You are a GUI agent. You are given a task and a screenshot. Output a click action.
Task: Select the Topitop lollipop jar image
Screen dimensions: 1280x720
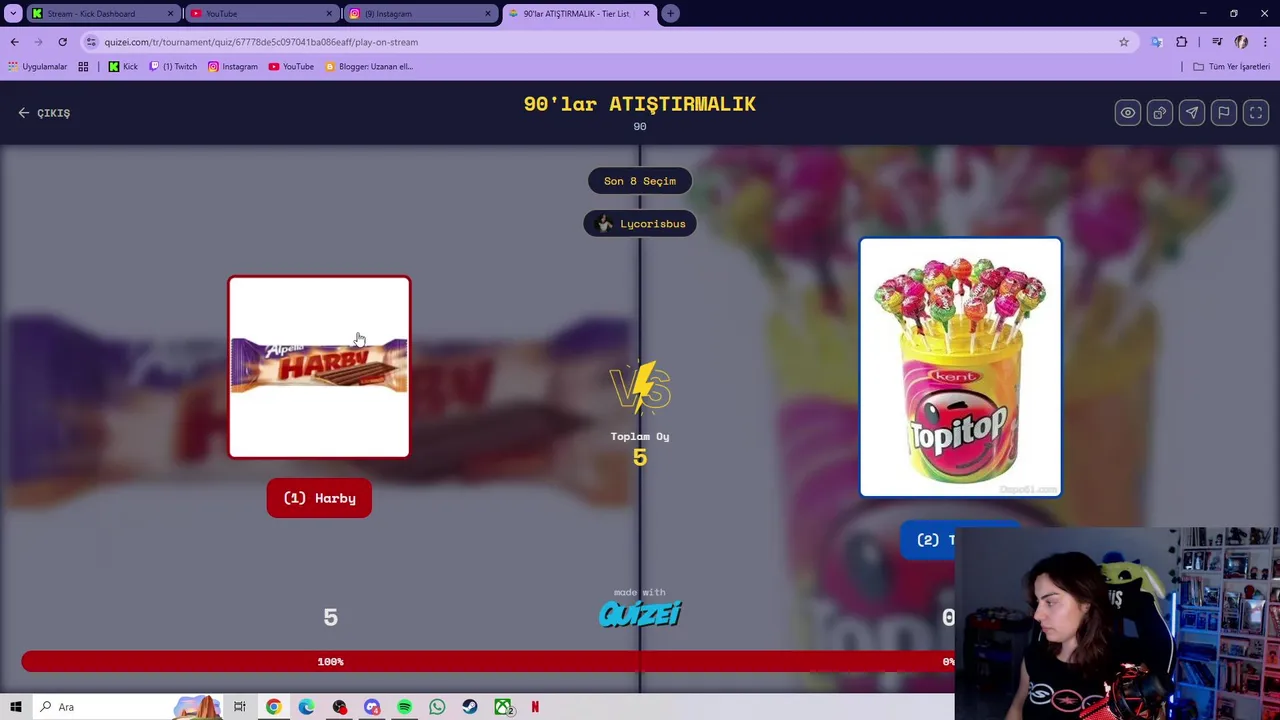960,367
